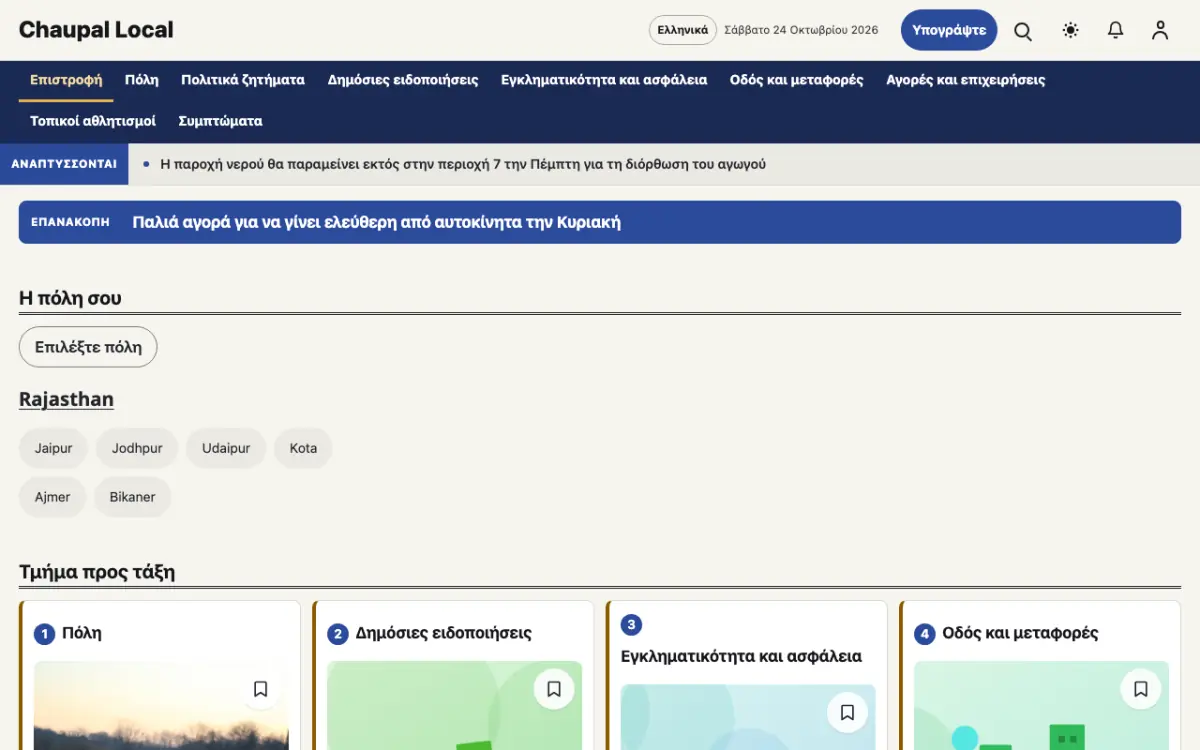
Task: Click the ΑΝΑΠΤΥΣΣΟΝΤΑΙ ticker label
Action: click(x=64, y=164)
